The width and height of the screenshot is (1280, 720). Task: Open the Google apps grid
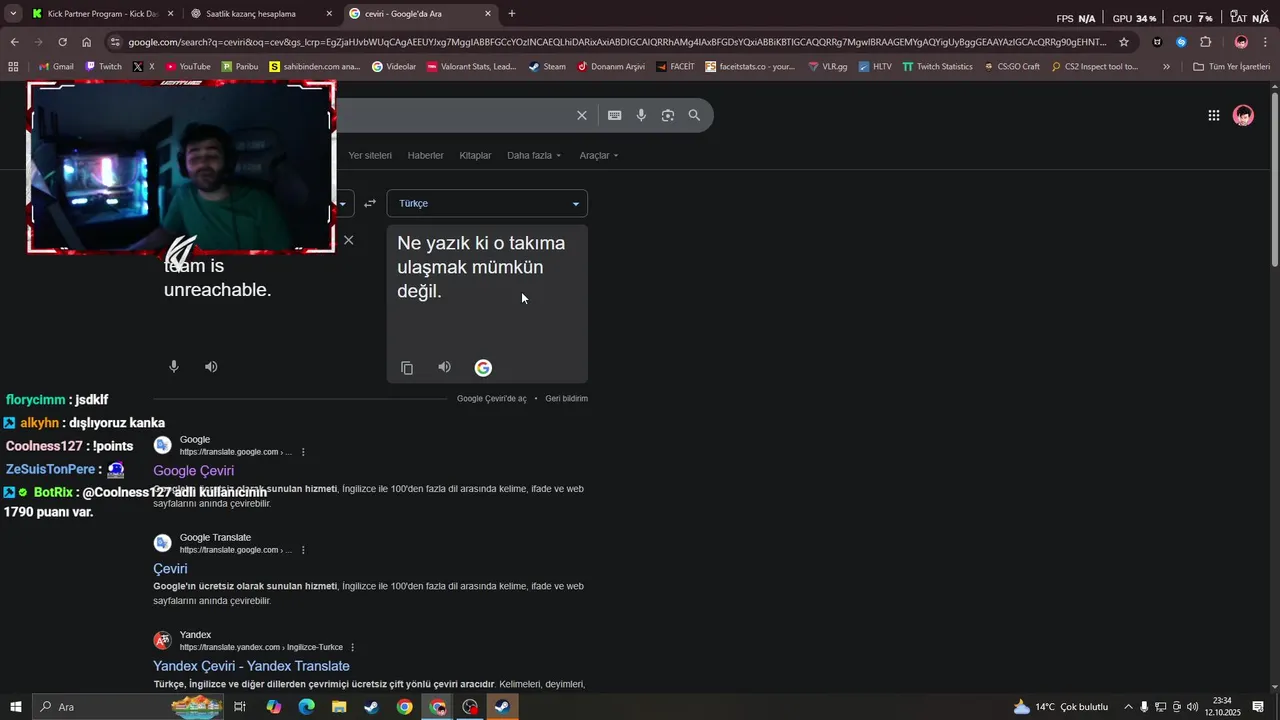click(x=1213, y=116)
